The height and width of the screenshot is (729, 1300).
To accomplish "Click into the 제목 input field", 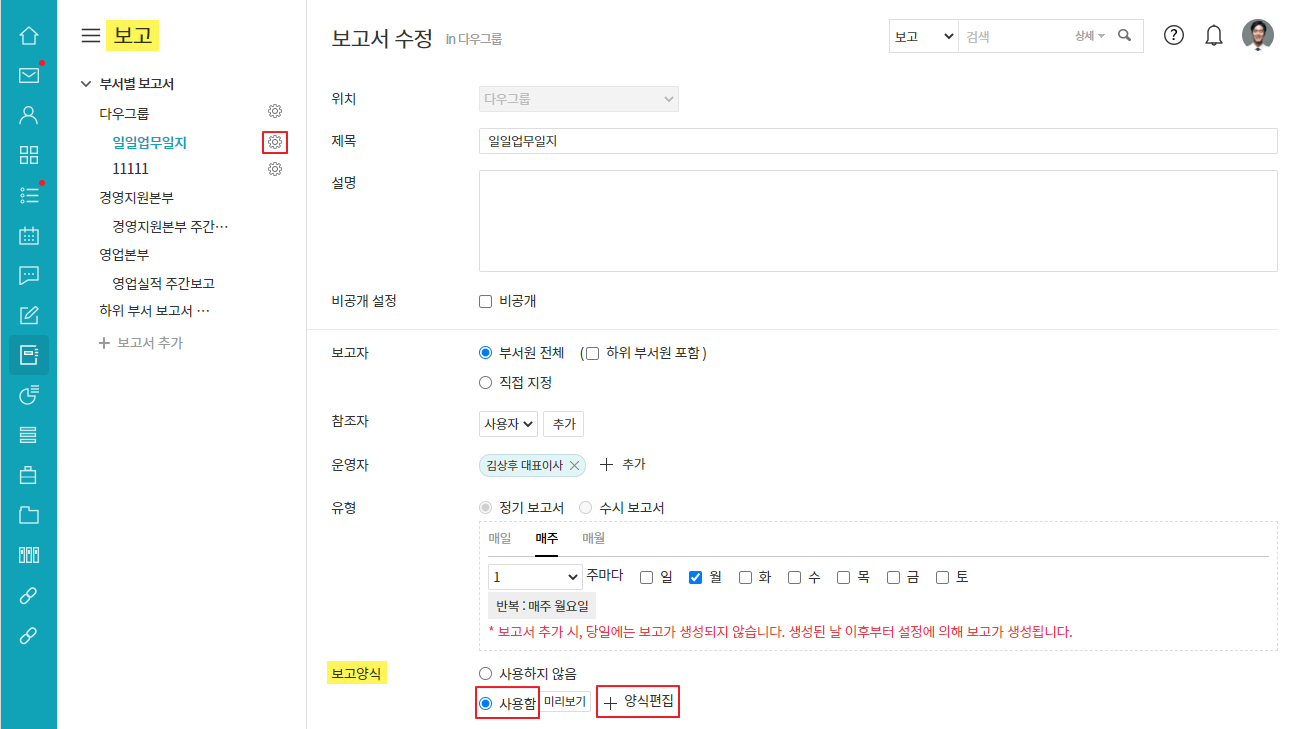I will [x=877, y=141].
